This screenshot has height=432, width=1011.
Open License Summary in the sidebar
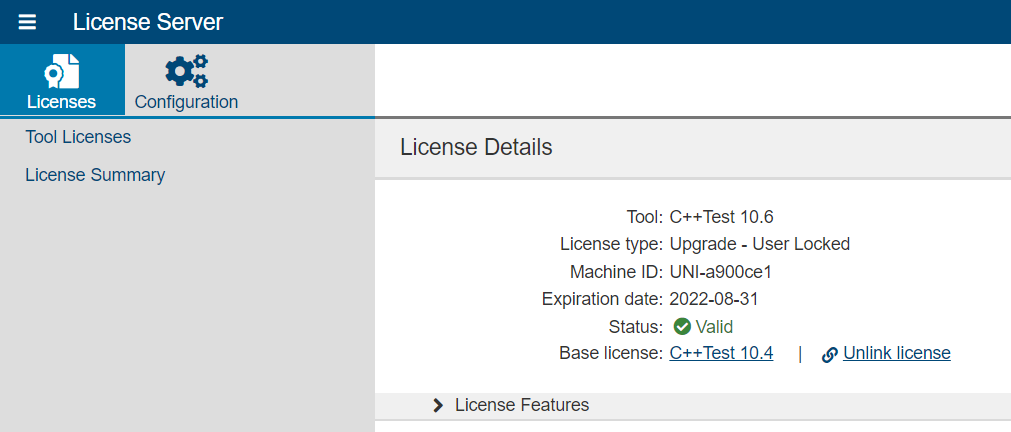pos(95,175)
